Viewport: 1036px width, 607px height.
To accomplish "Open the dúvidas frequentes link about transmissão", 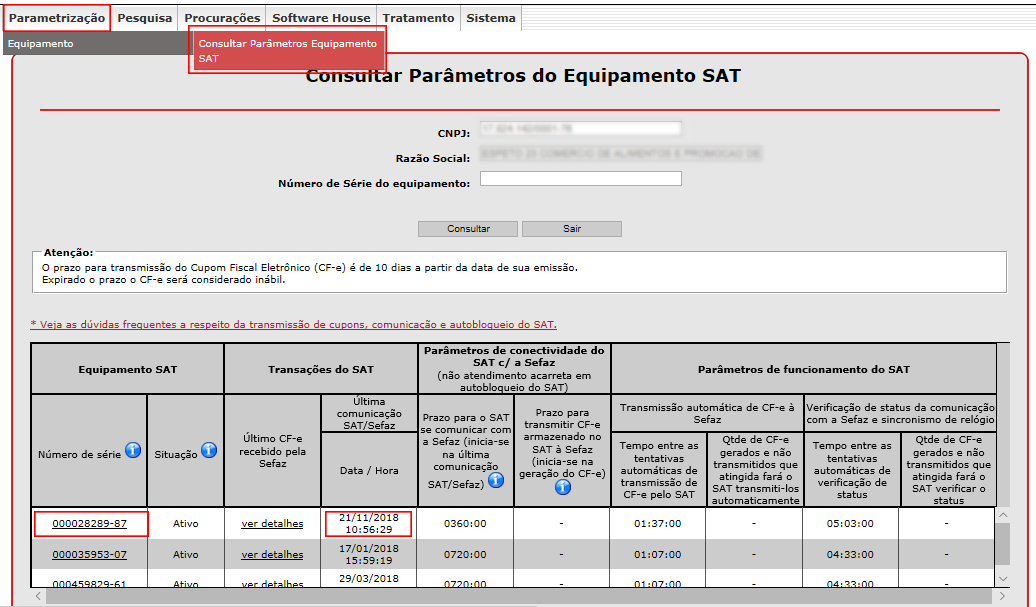I will [293, 324].
